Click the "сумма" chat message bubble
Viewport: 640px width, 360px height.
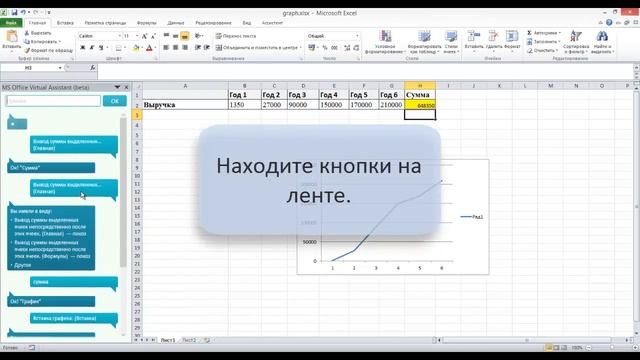pos(74,282)
